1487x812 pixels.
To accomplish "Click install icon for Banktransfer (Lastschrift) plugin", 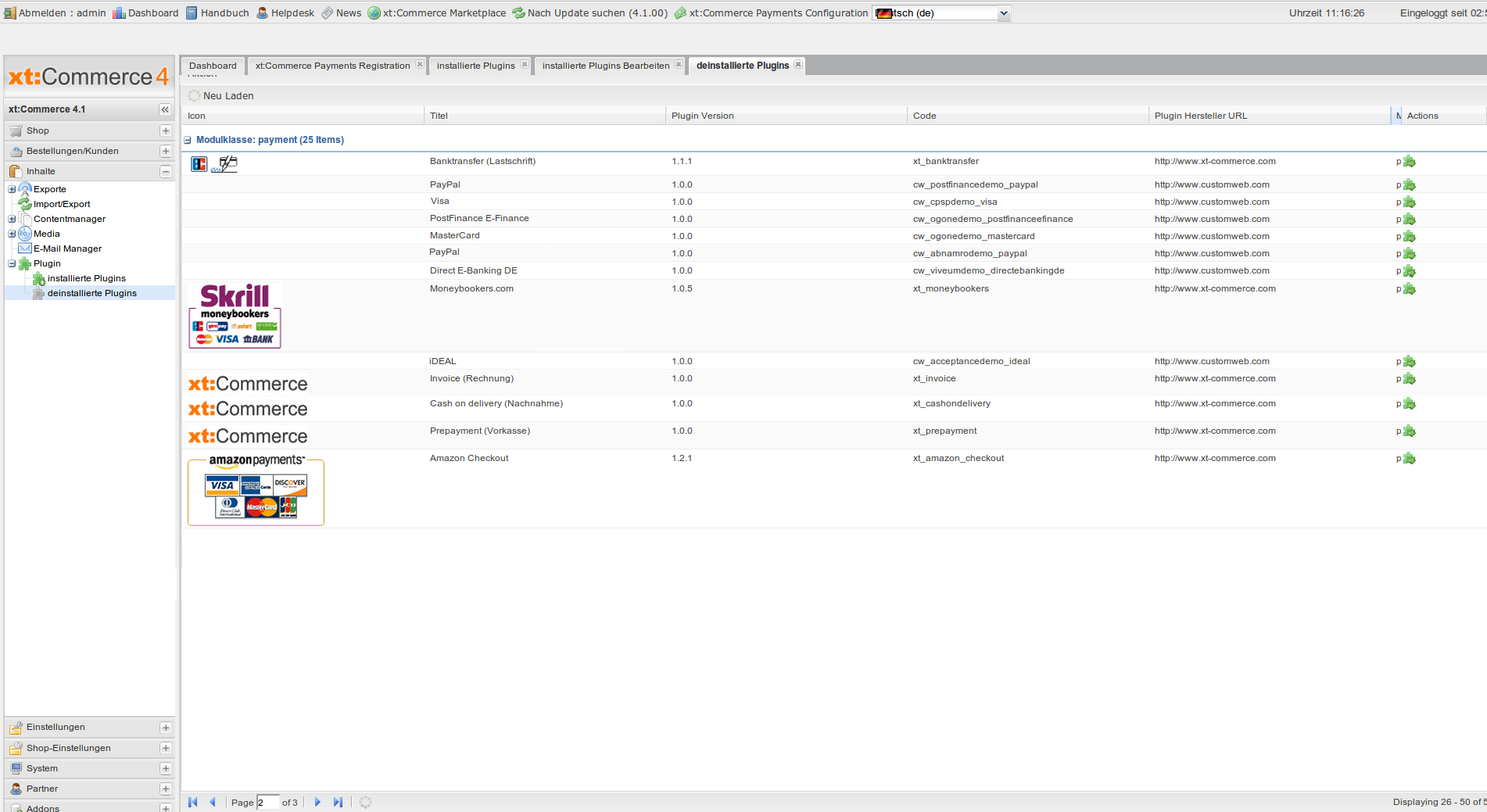I will point(1409,162).
